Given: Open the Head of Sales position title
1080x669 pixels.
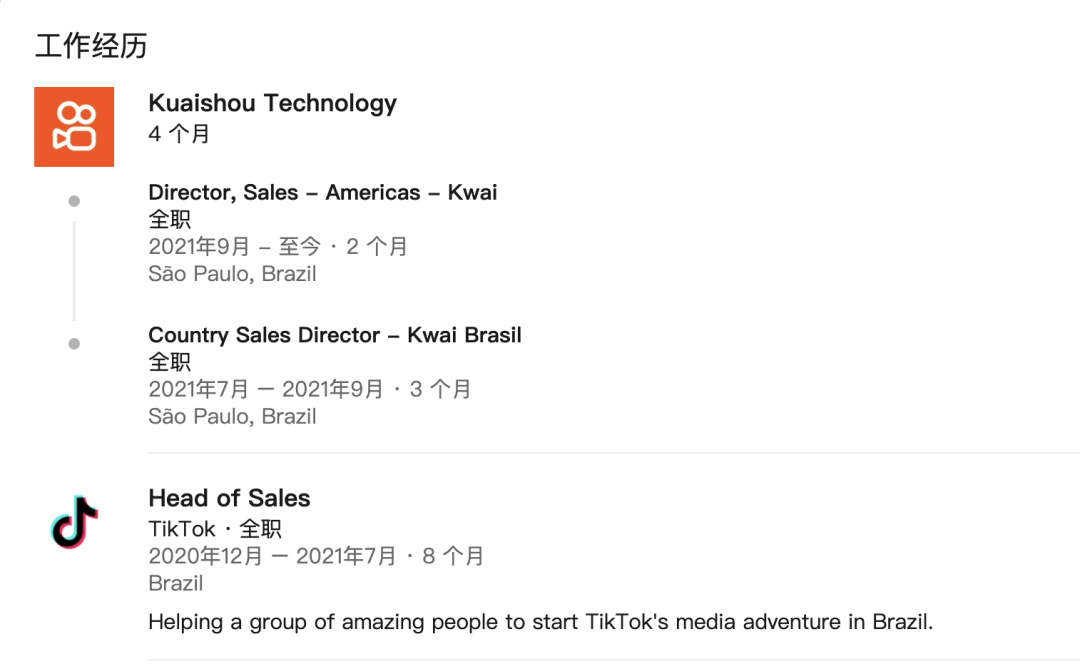Looking at the screenshot, I should (x=229, y=498).
